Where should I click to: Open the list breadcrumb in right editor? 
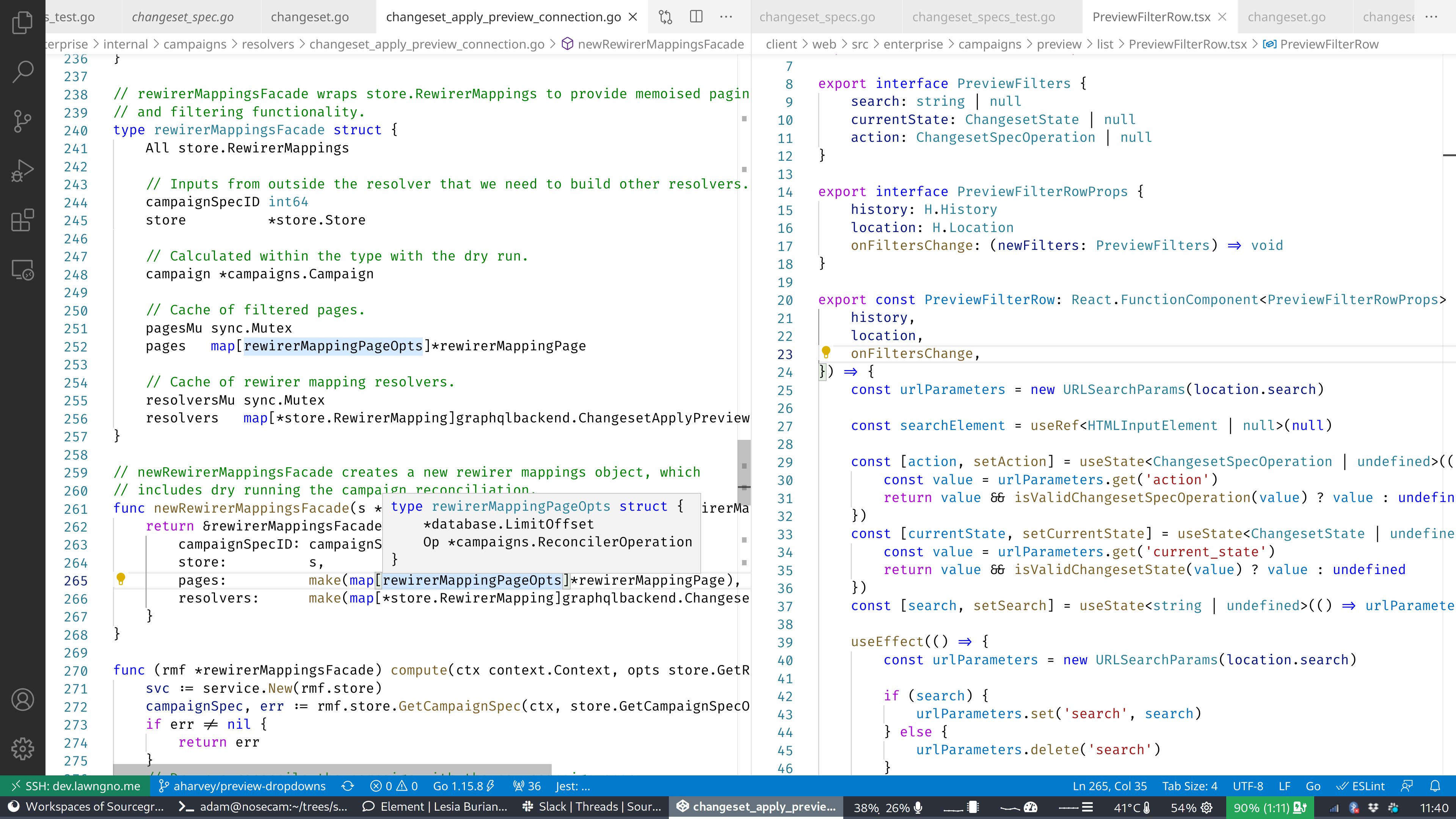[1105, 44]
